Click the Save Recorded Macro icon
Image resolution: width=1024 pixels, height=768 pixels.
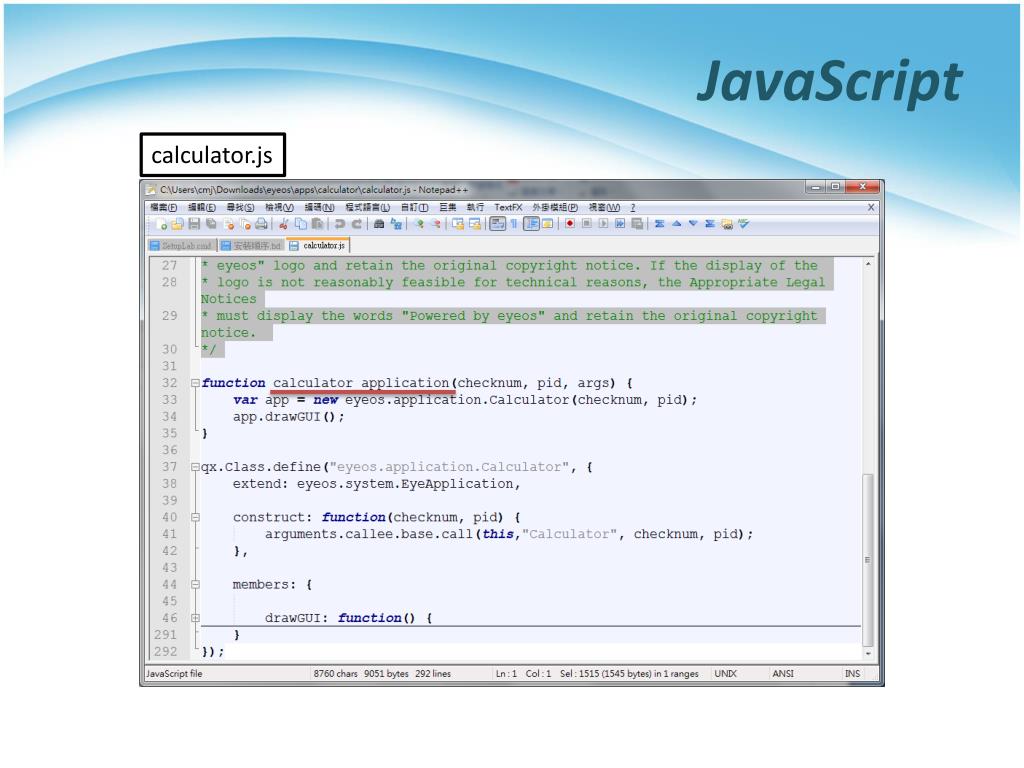[x=638, y=224]
